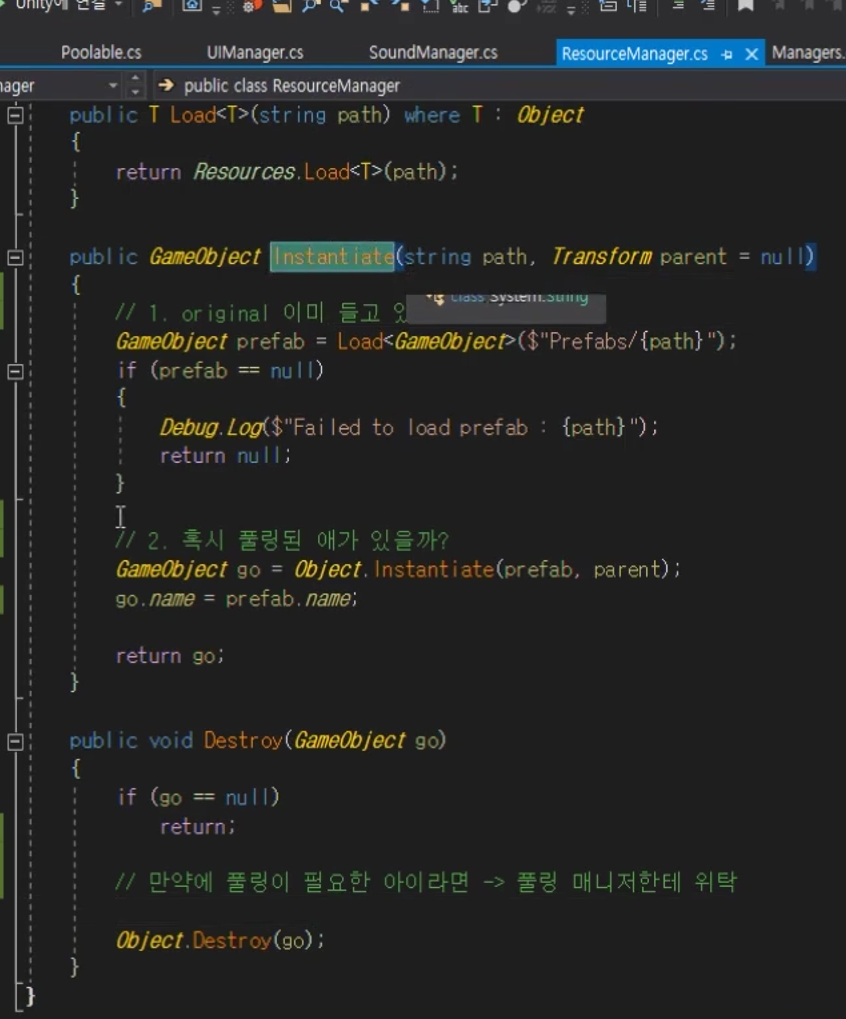Image resolution: width=846 pixels, height=1019 pixels.
Task: Click 'Transform' parameter type in Instantiate
Action: click(x=602, y=257)
